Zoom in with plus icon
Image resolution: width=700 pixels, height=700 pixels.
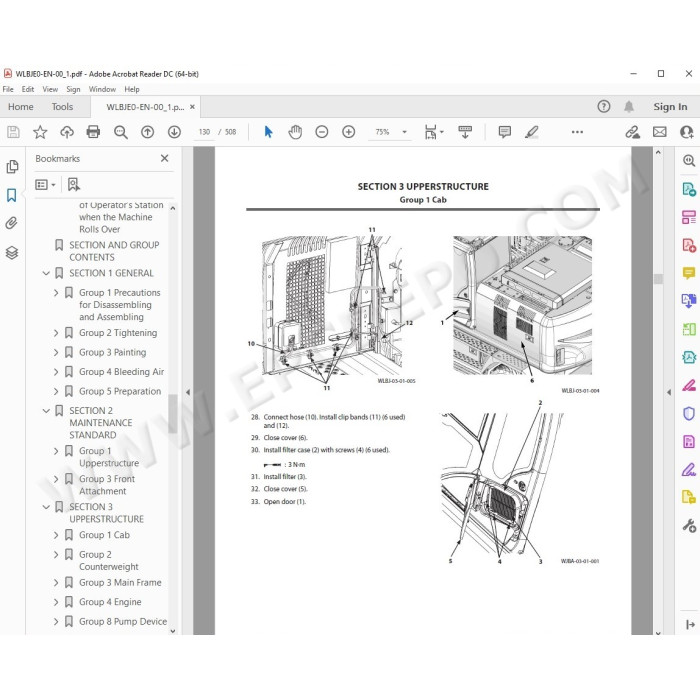348,132
